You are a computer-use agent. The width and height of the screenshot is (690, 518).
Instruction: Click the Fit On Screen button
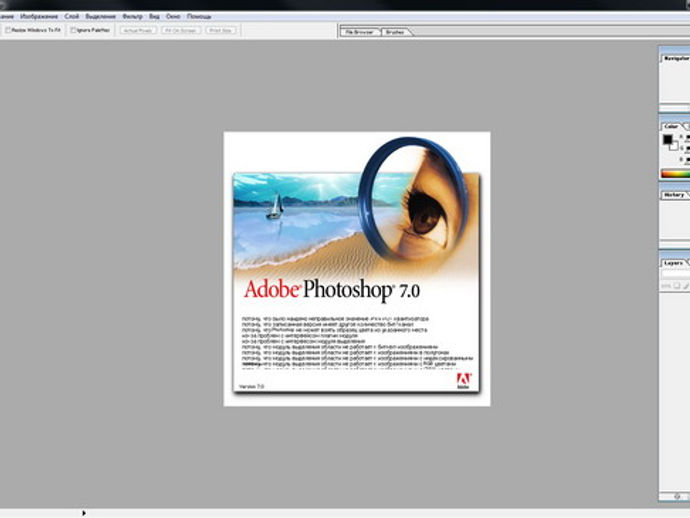(x=181, y=30)
